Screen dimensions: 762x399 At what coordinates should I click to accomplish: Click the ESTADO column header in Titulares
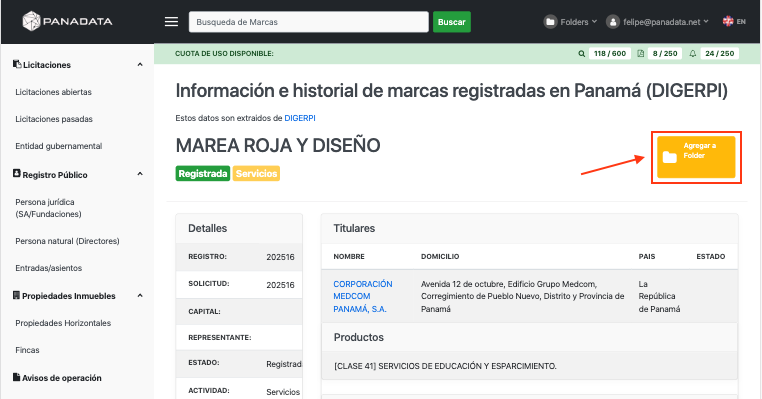pyautogui.click(x=710, y=256)
